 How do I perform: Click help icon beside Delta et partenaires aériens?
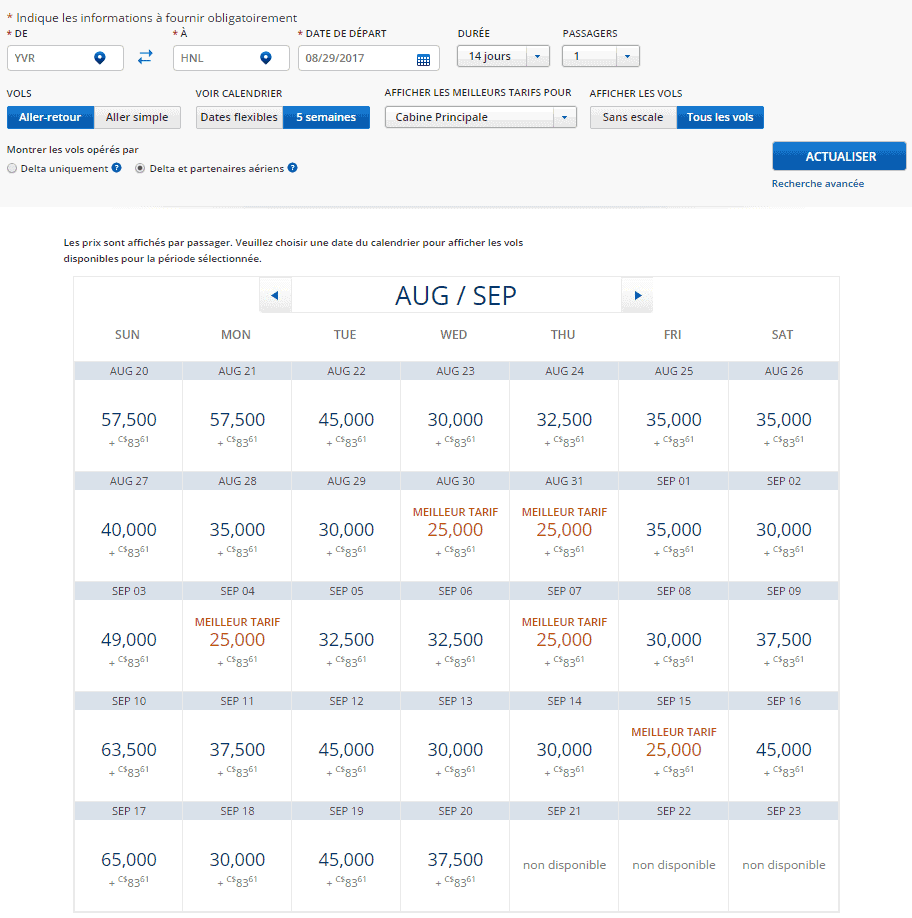(x=292, y=168)
